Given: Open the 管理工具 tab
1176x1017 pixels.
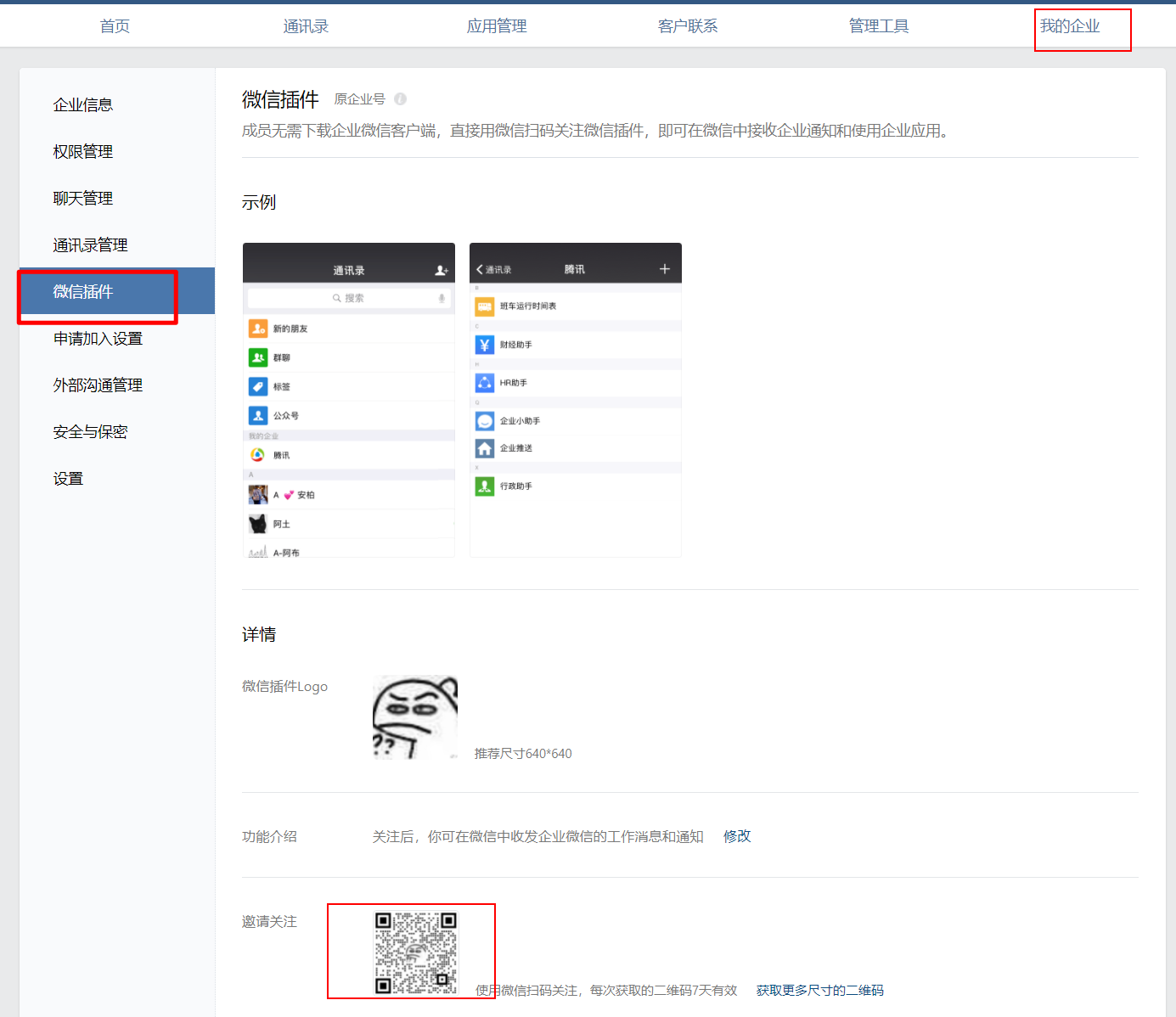Looking at the screenshot, I should (879, 26).
